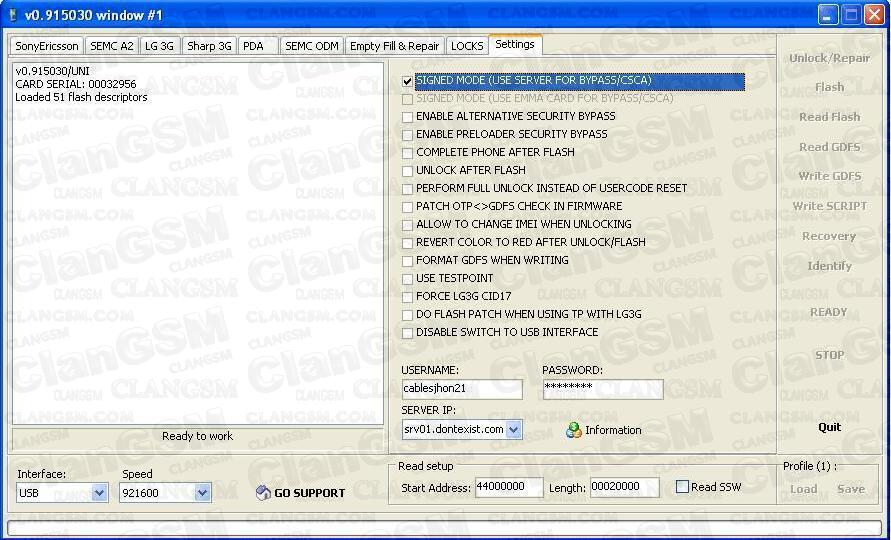Click the Recovery button
Screen dimensions: 891x540
coord(829,236)
